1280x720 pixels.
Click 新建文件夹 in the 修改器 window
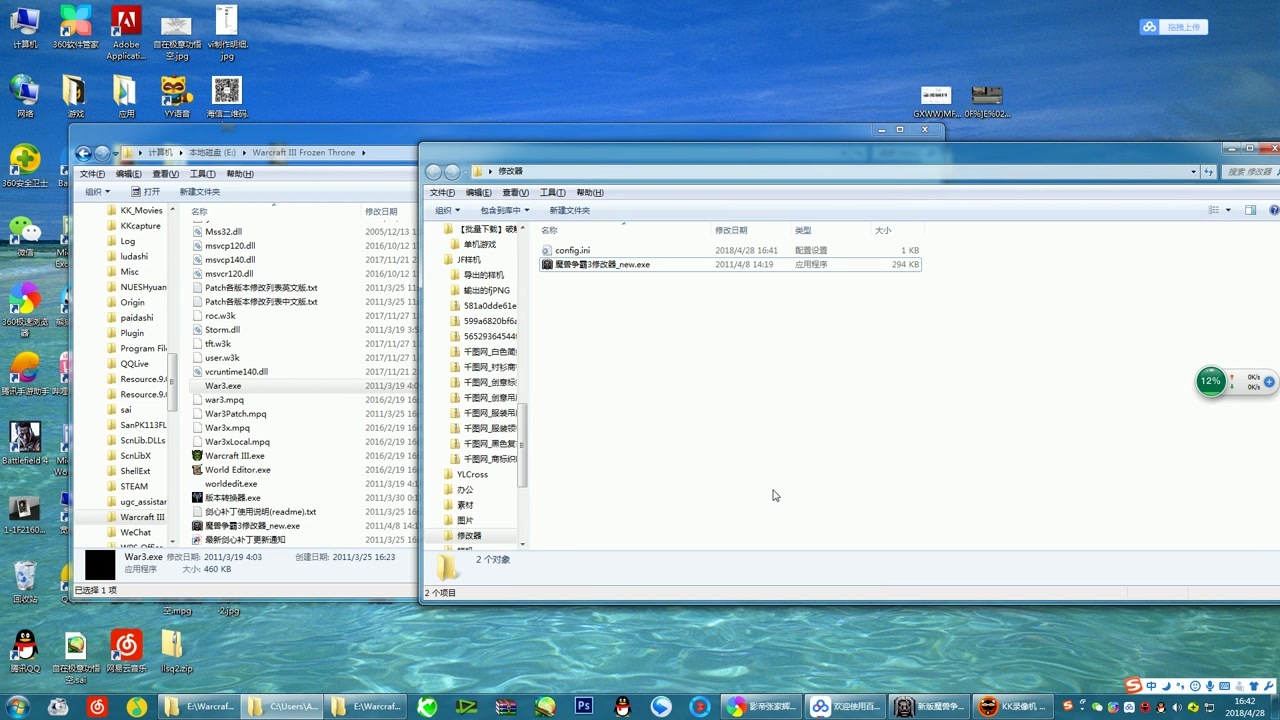tap(570, 210)
